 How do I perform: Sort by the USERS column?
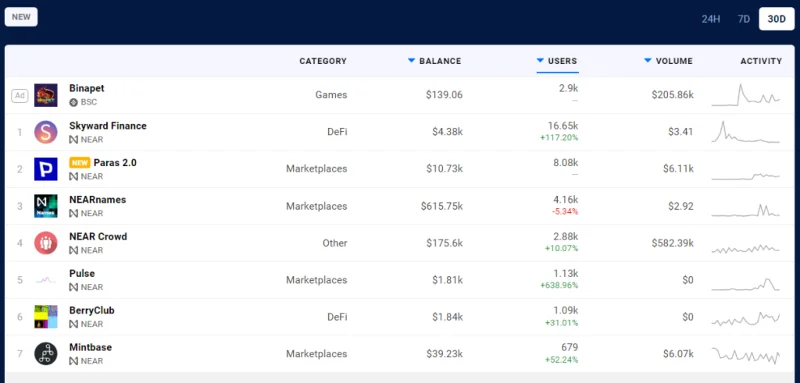tap(557, 61)
